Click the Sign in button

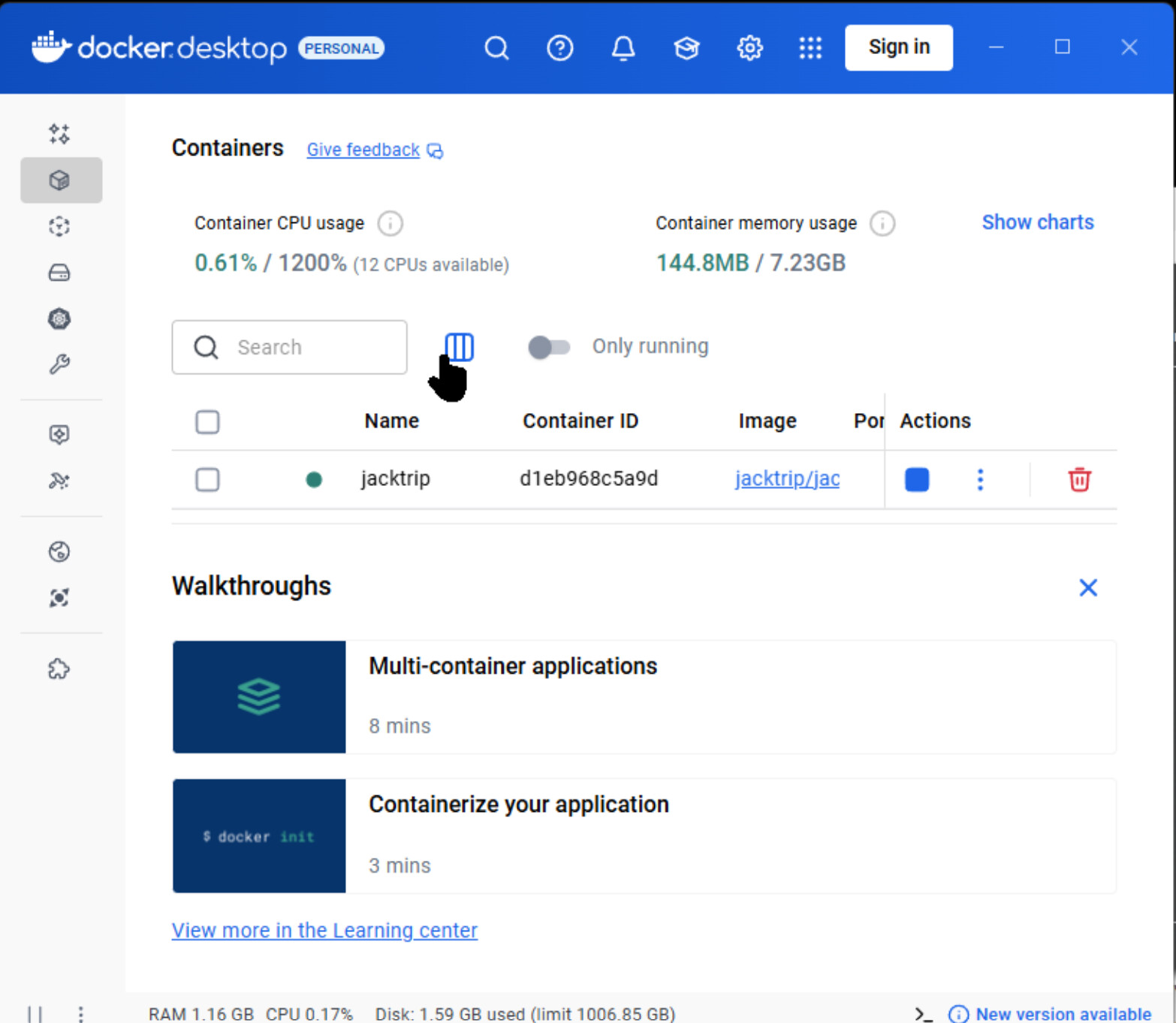899,47
